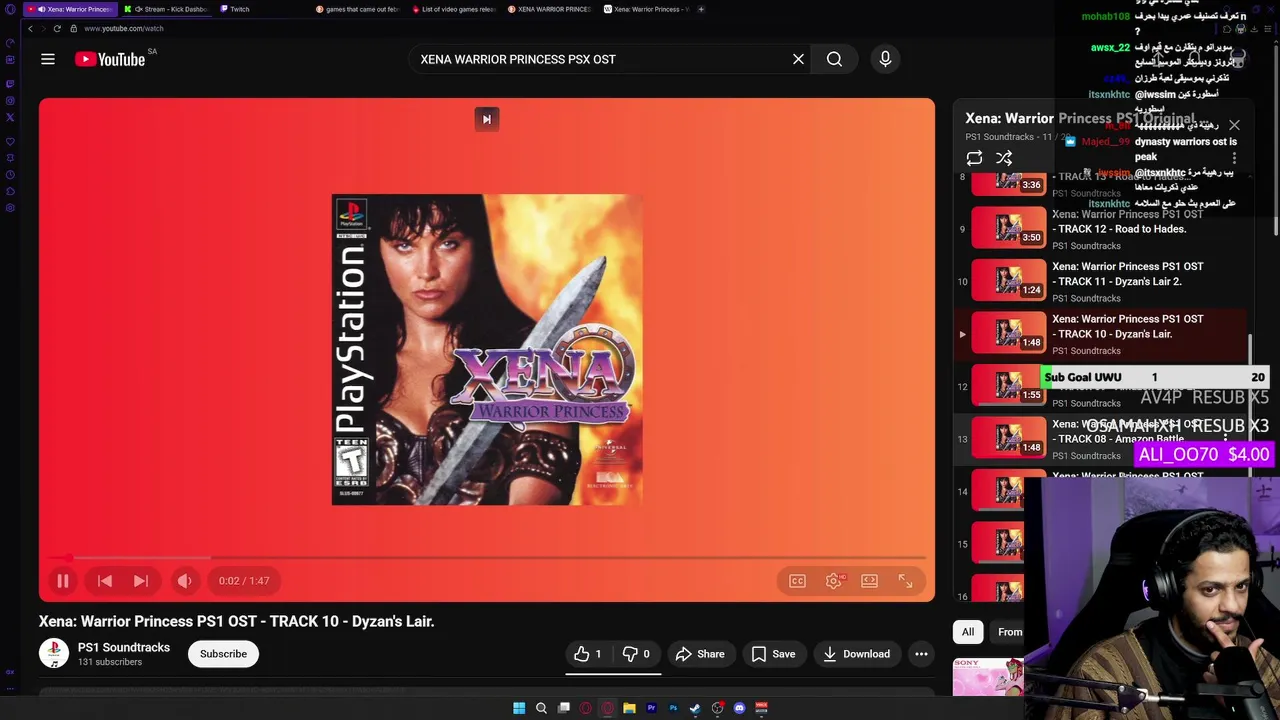This screenshot has height=720, width=1280.
Task: Launch Premiere Pro from the taskbar
Action: click(x=651, y=708)
